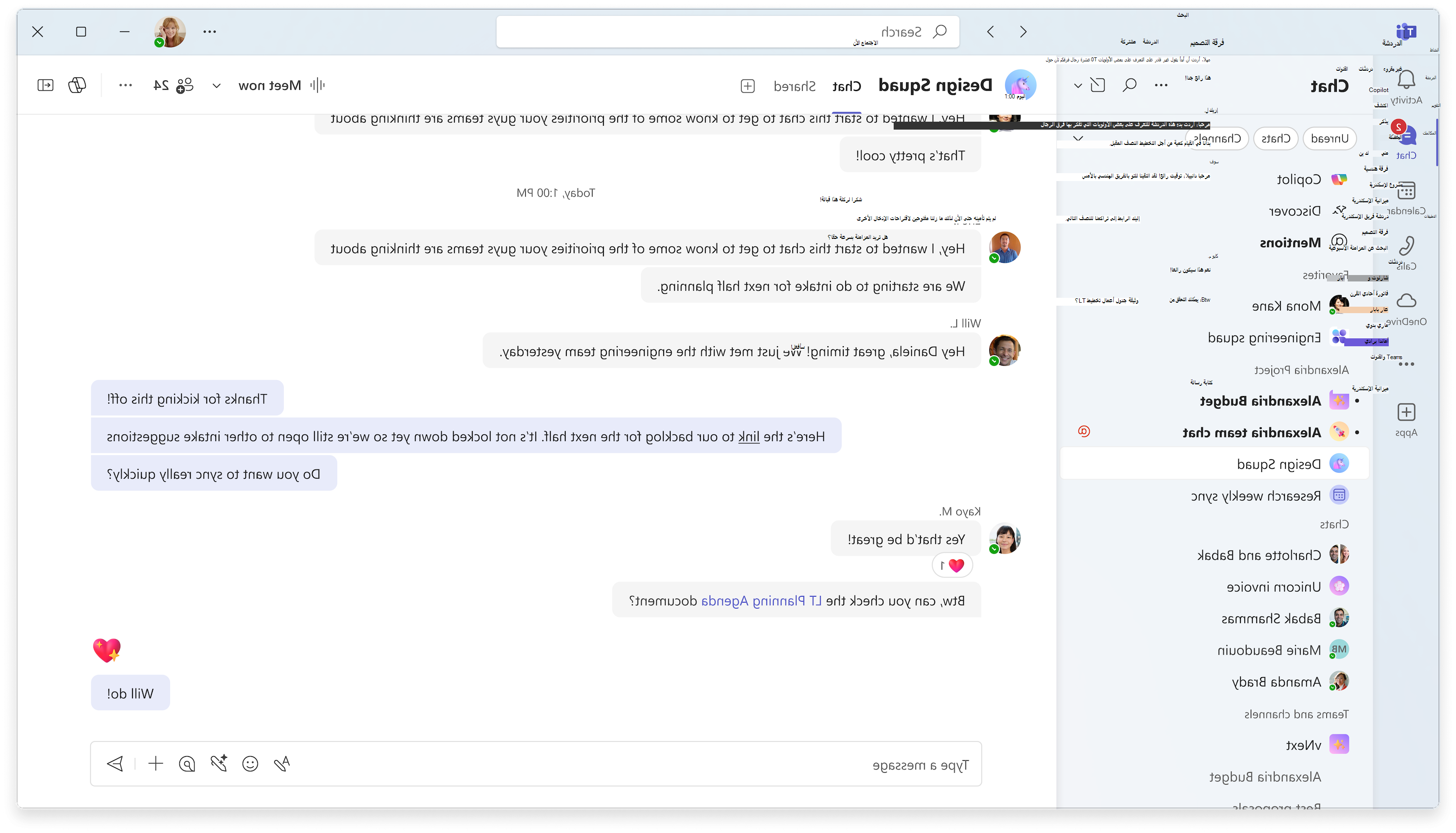Select the Mentions item in chat list

[x=1290, y=242]
